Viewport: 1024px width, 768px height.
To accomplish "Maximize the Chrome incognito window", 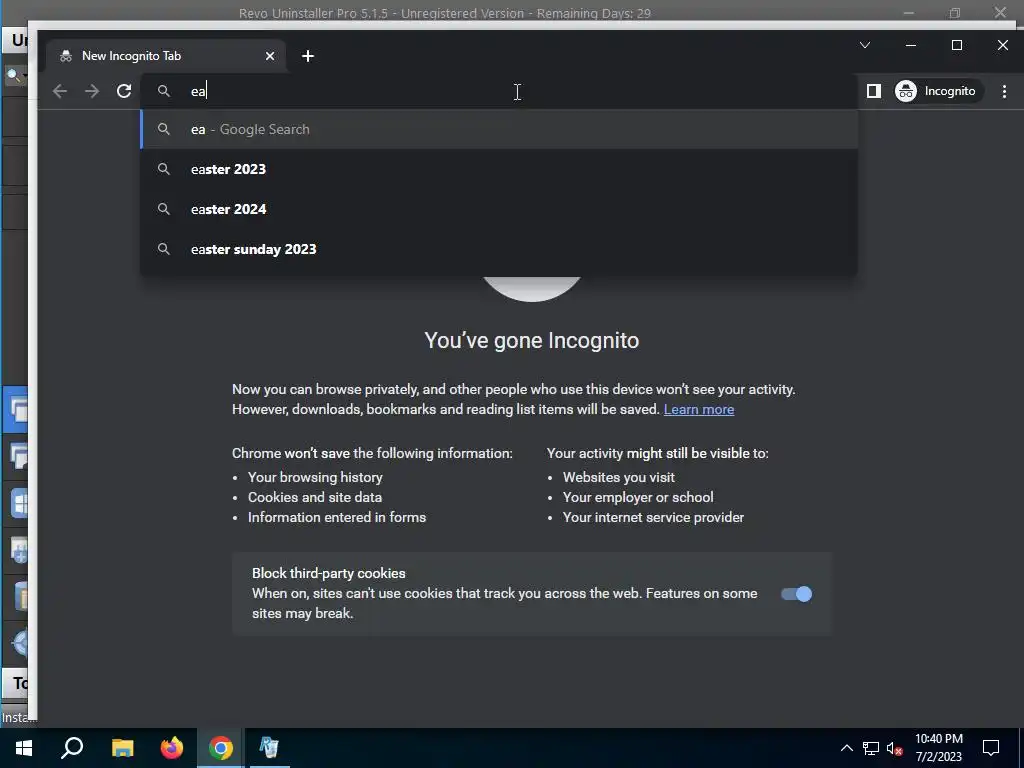I will point(957,45).
